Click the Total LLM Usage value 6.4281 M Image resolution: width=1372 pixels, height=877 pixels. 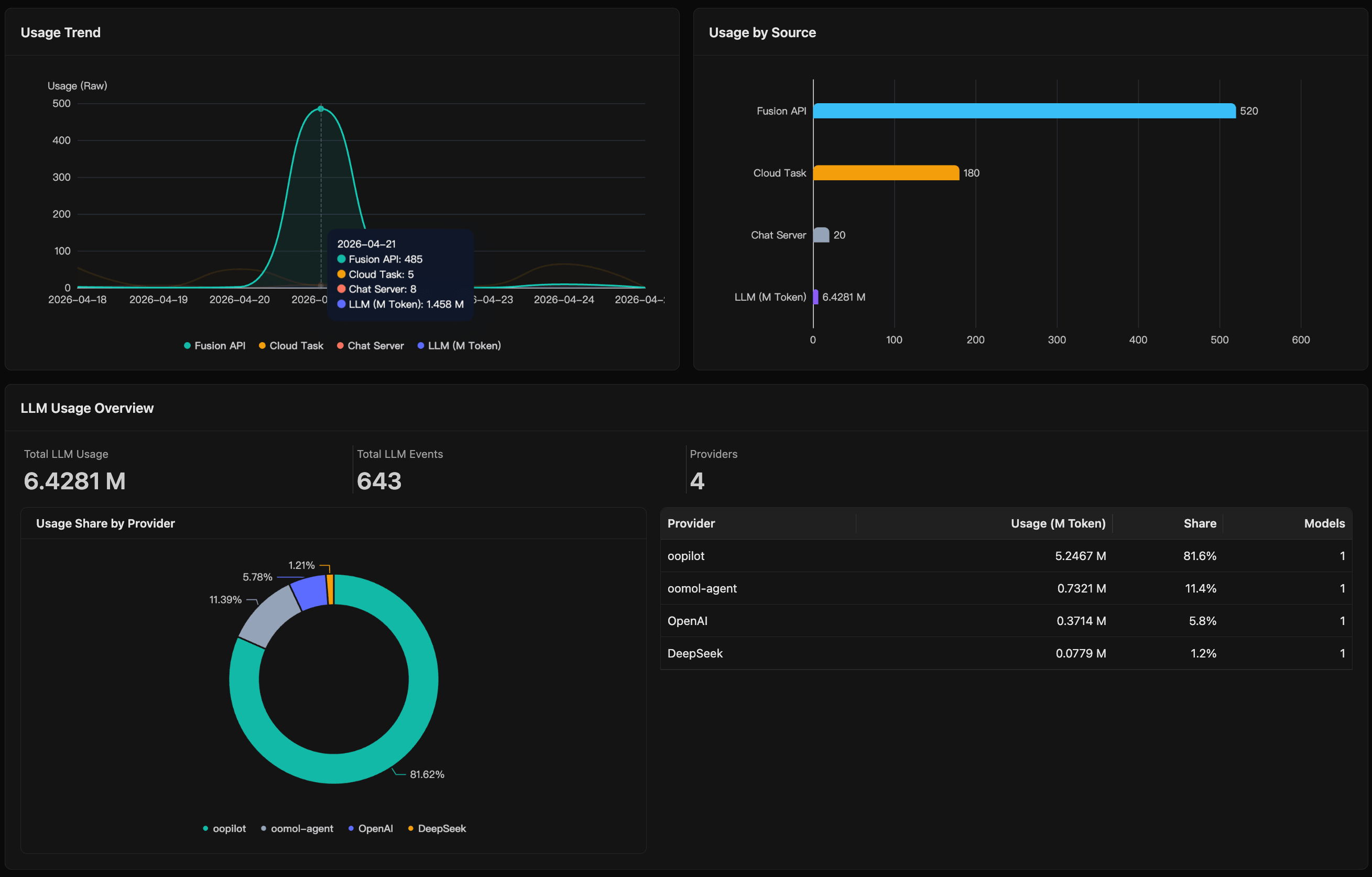[74, 481]
